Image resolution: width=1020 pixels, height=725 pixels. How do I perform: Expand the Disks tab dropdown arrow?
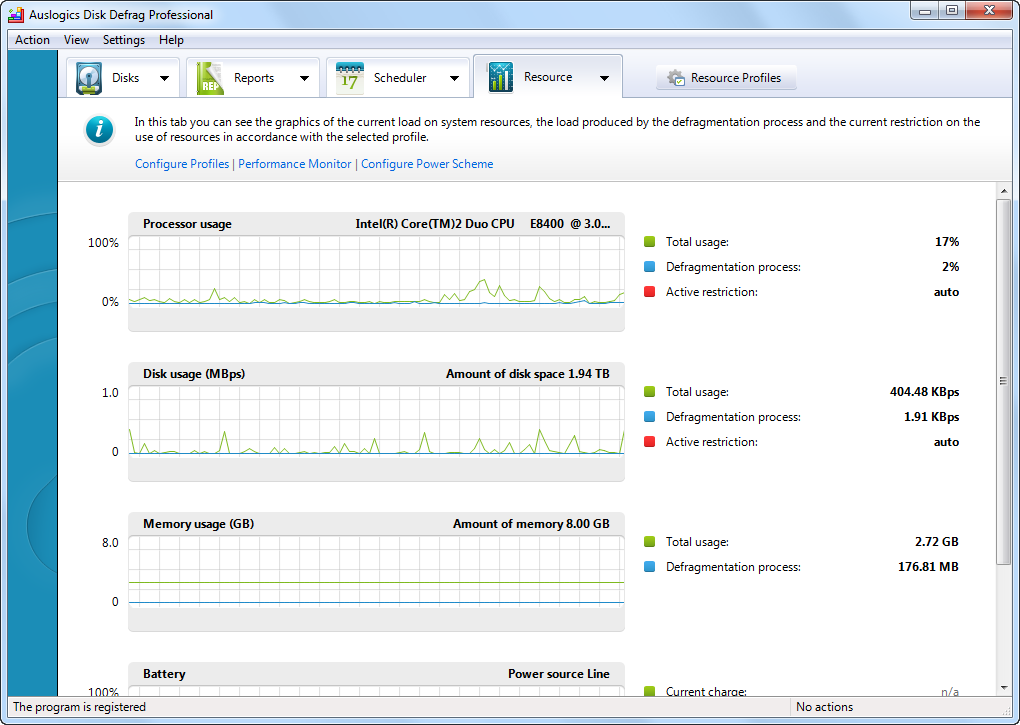click(165, 78)
